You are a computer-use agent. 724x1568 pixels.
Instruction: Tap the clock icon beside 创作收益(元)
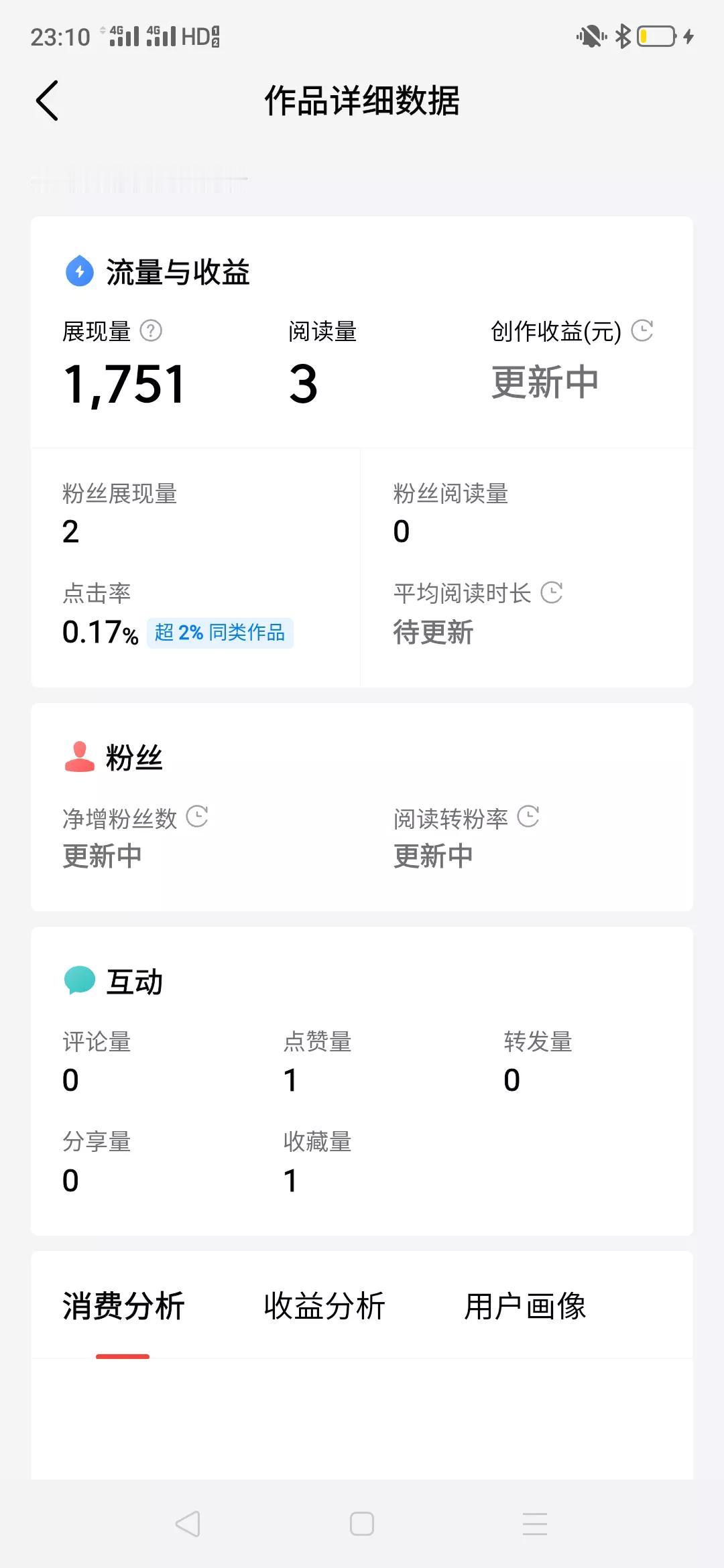[642, 330]
